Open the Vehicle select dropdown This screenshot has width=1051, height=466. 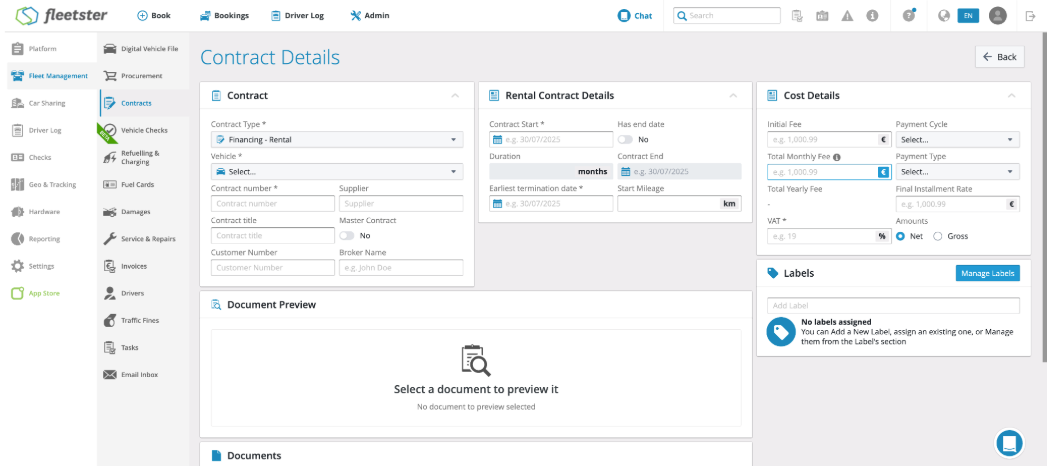[x=337, y=172]
